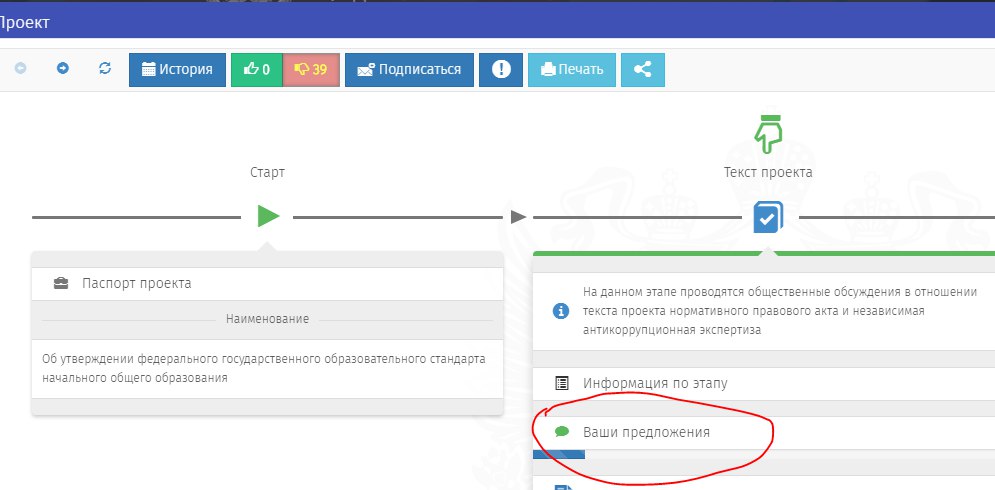Select the blue Текст проекта stage icon
The image size is (995, 490).
[x=768, y=217]
